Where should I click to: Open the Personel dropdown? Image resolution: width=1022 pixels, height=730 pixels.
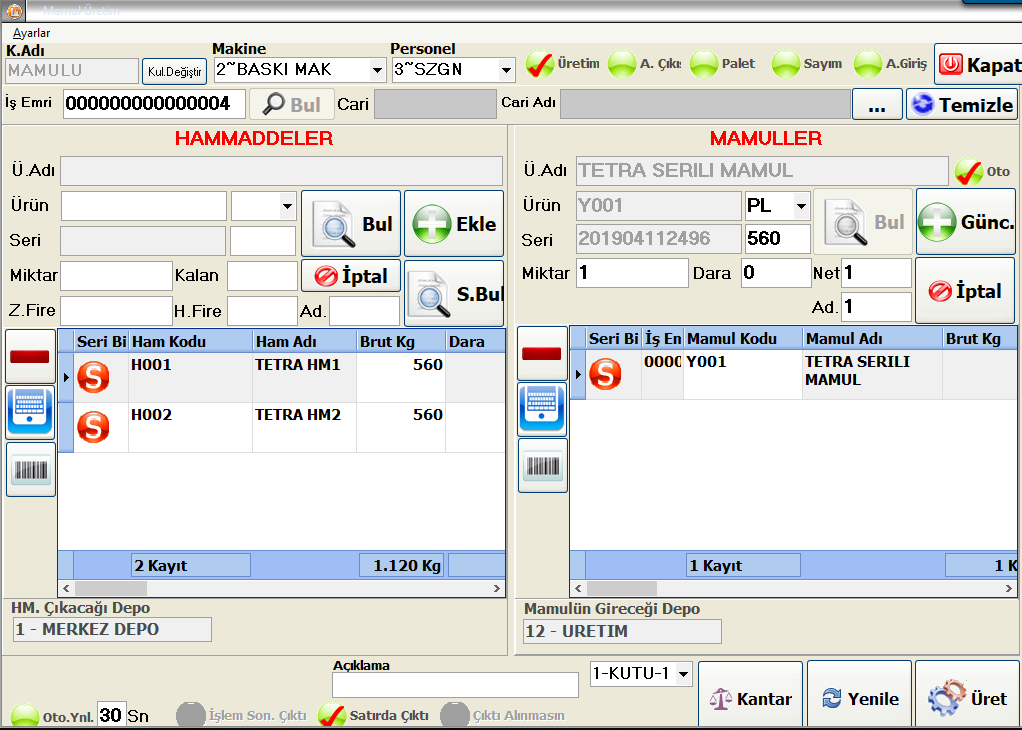pyautogui.click(x=506, y=70)
